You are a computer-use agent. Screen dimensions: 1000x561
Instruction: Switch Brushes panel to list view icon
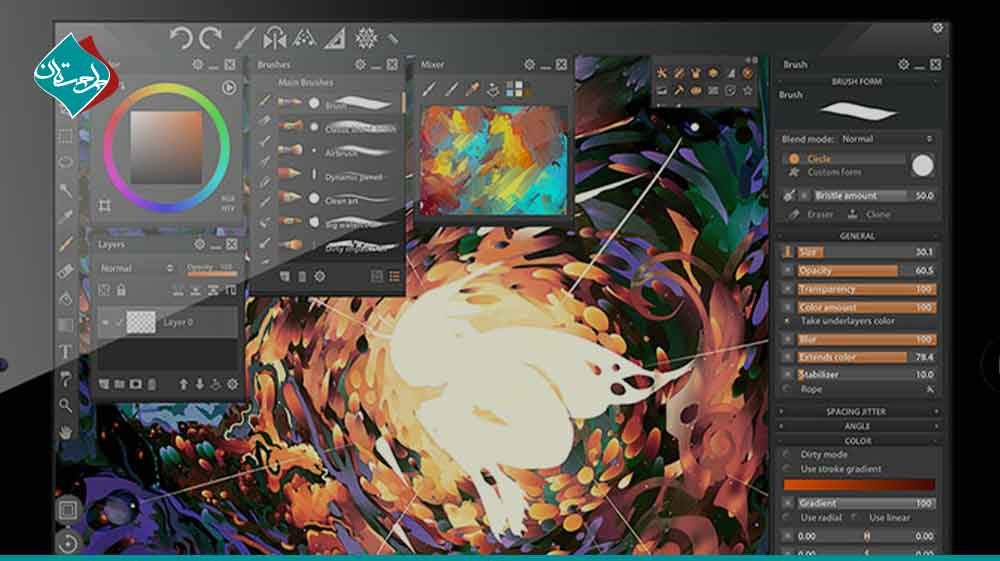click(395, 276)
